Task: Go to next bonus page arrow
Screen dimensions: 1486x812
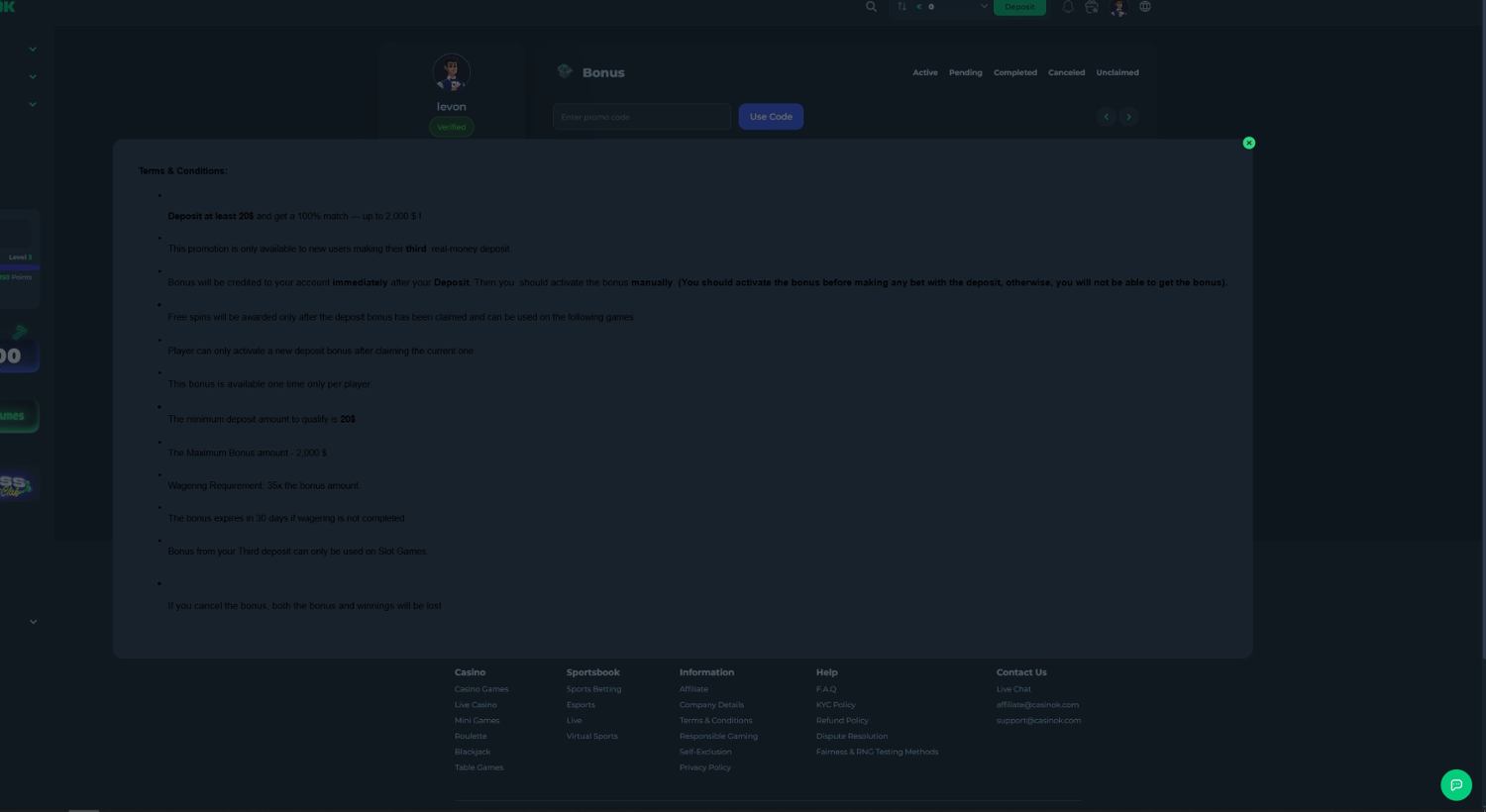Action: coord(1128,117)
